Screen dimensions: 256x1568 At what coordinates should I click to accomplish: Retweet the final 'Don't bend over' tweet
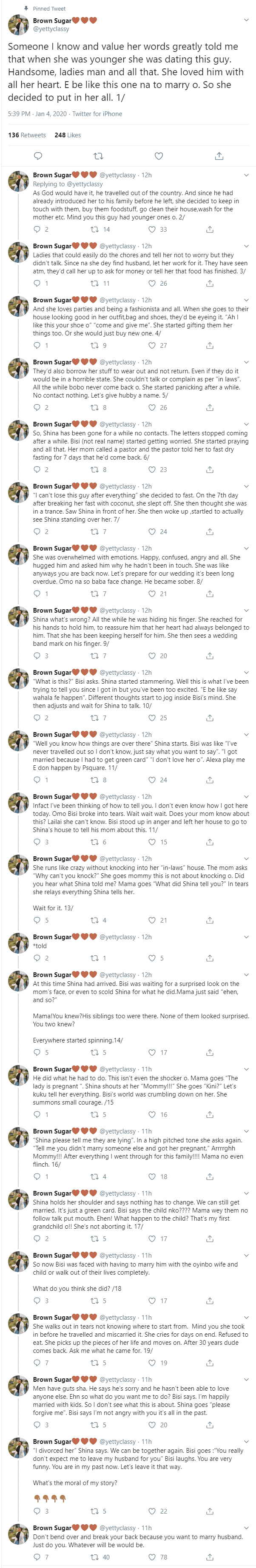94,1557
